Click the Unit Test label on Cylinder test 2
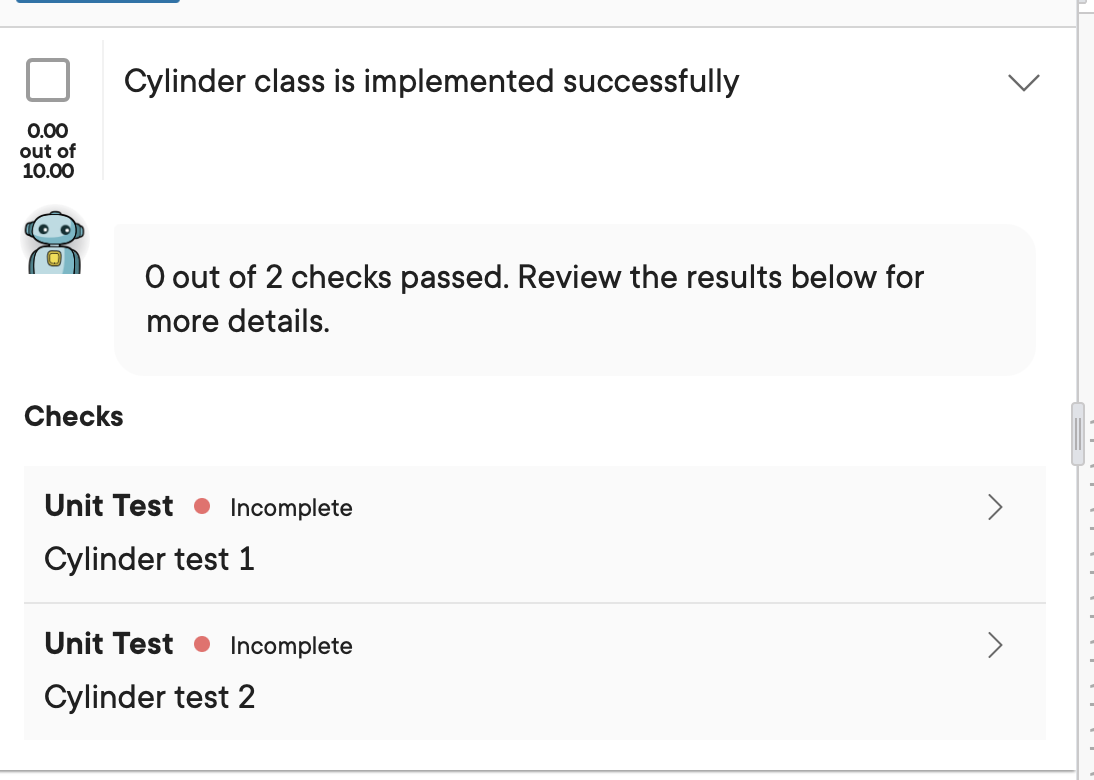The width and height of the screenshot is (1094, 780). tap(108, 644)
